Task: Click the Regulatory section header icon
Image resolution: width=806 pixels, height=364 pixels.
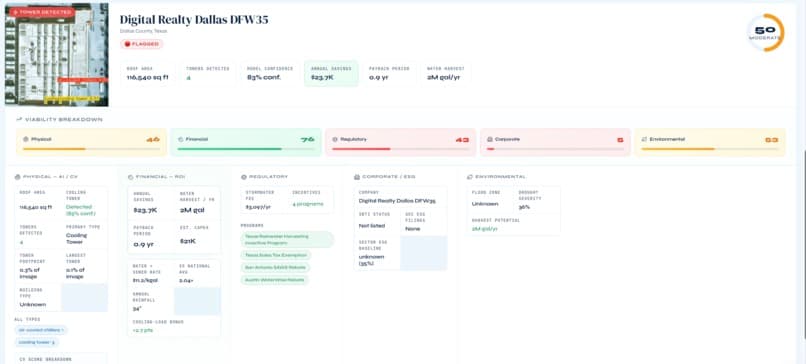Action: [244, 177]
